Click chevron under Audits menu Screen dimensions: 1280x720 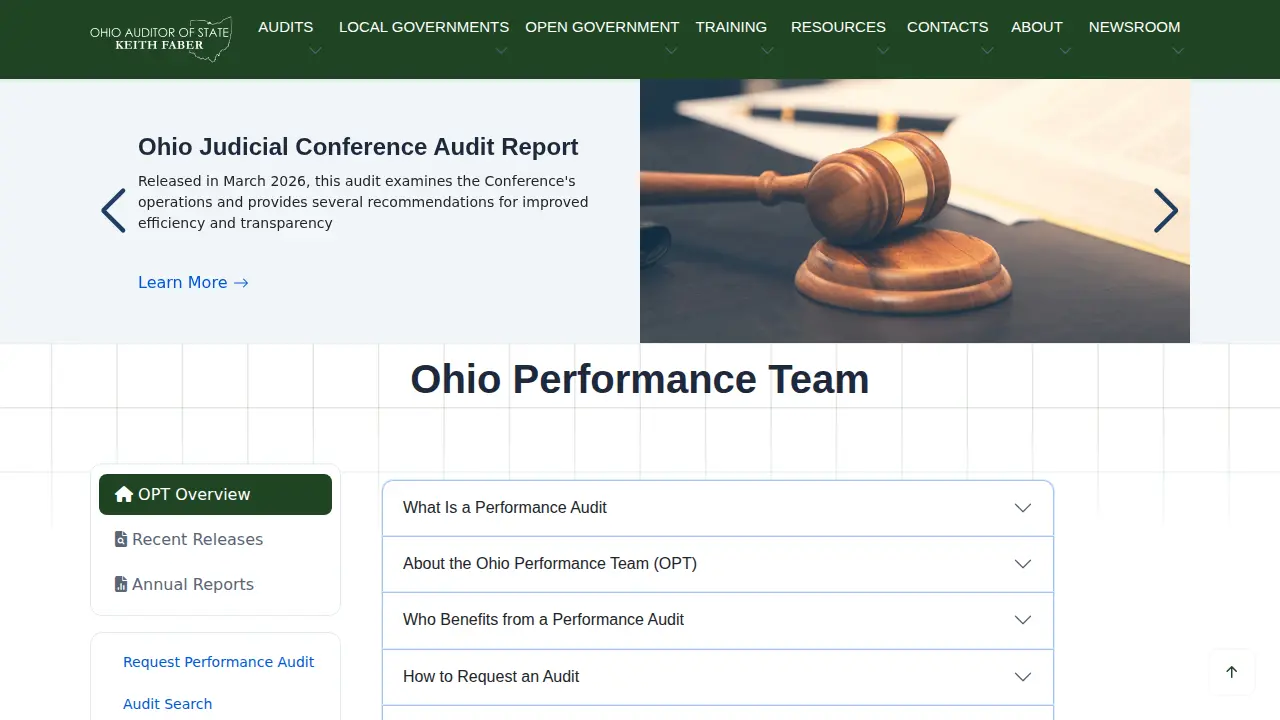(315, 51)
